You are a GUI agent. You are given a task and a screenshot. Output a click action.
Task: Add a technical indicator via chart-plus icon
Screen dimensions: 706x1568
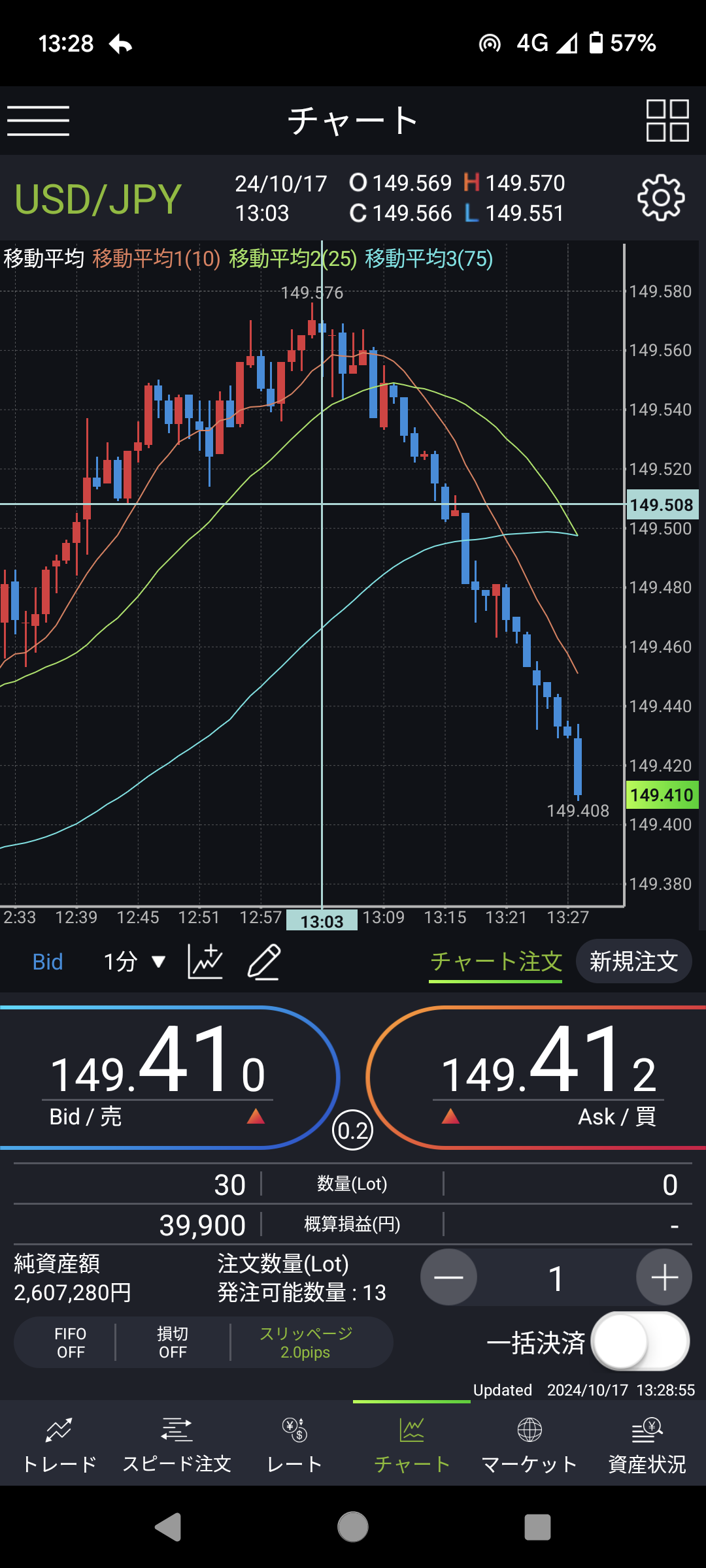[205, 961]
